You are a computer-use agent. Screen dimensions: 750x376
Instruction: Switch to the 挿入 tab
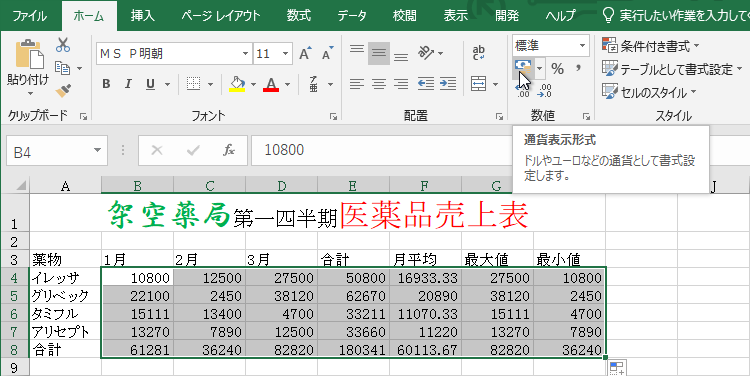click(x=143, y=16)
